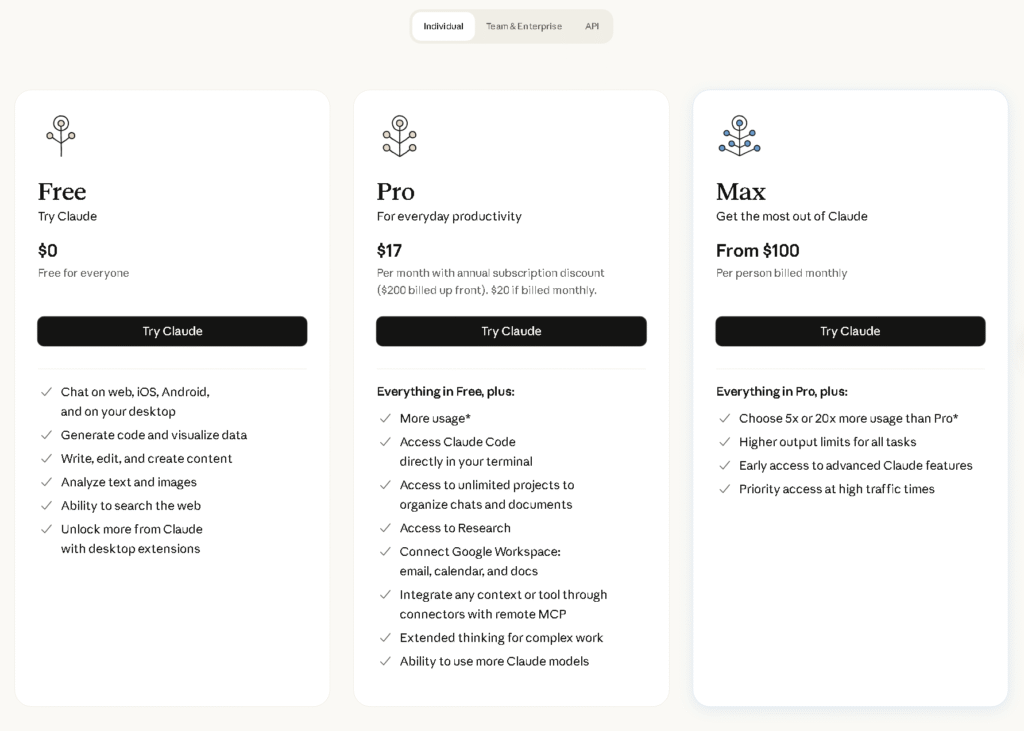Click checkmark beside 'Extended thinking for complex work'
Image resolution: width=1024 pixels, height=731 pixels.
coord(386,638)
